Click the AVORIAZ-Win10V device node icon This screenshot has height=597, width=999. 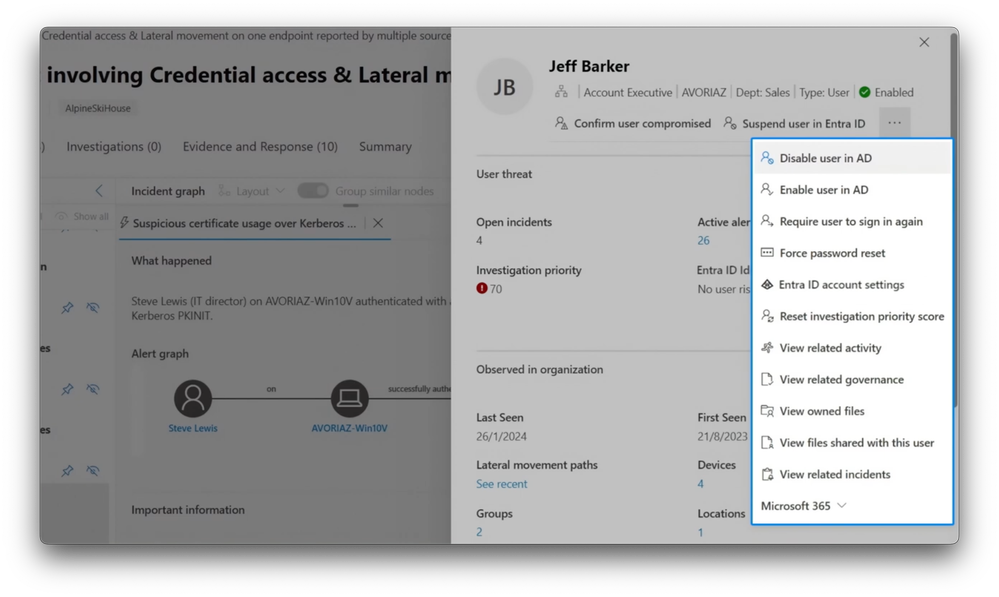point(349,398)
